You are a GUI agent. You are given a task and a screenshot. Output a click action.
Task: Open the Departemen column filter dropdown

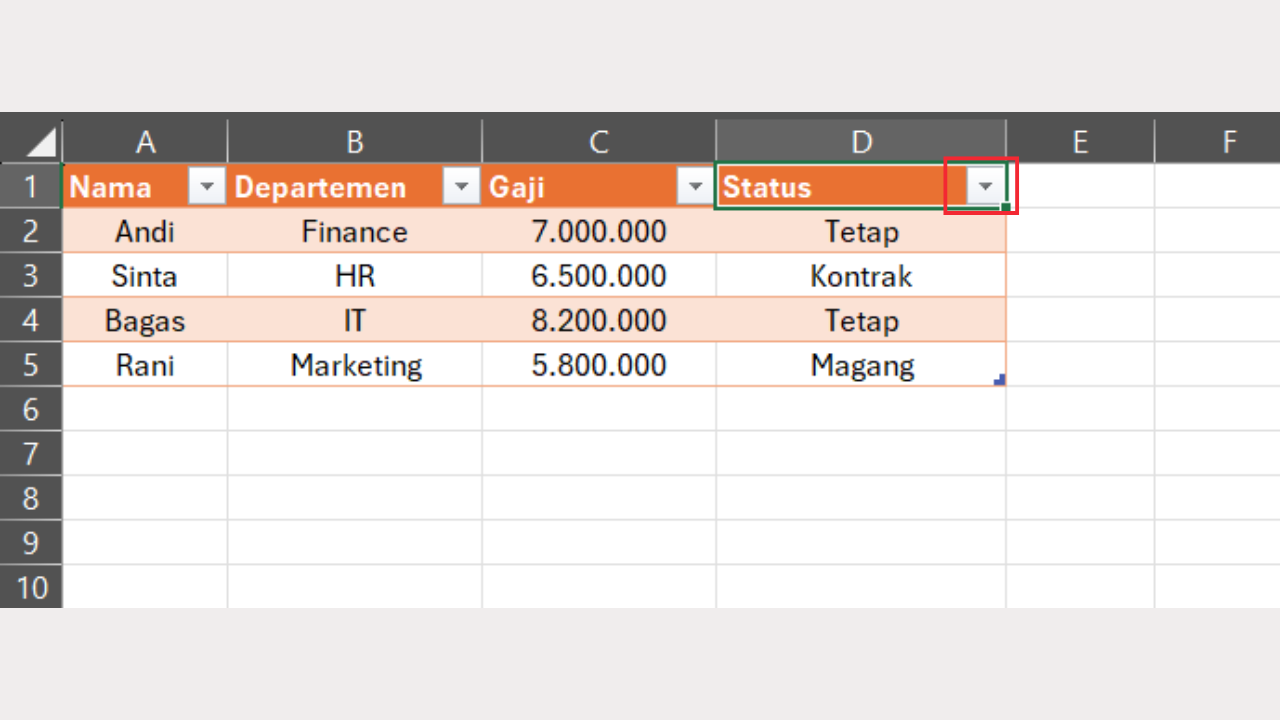click(x=461, y=186)
